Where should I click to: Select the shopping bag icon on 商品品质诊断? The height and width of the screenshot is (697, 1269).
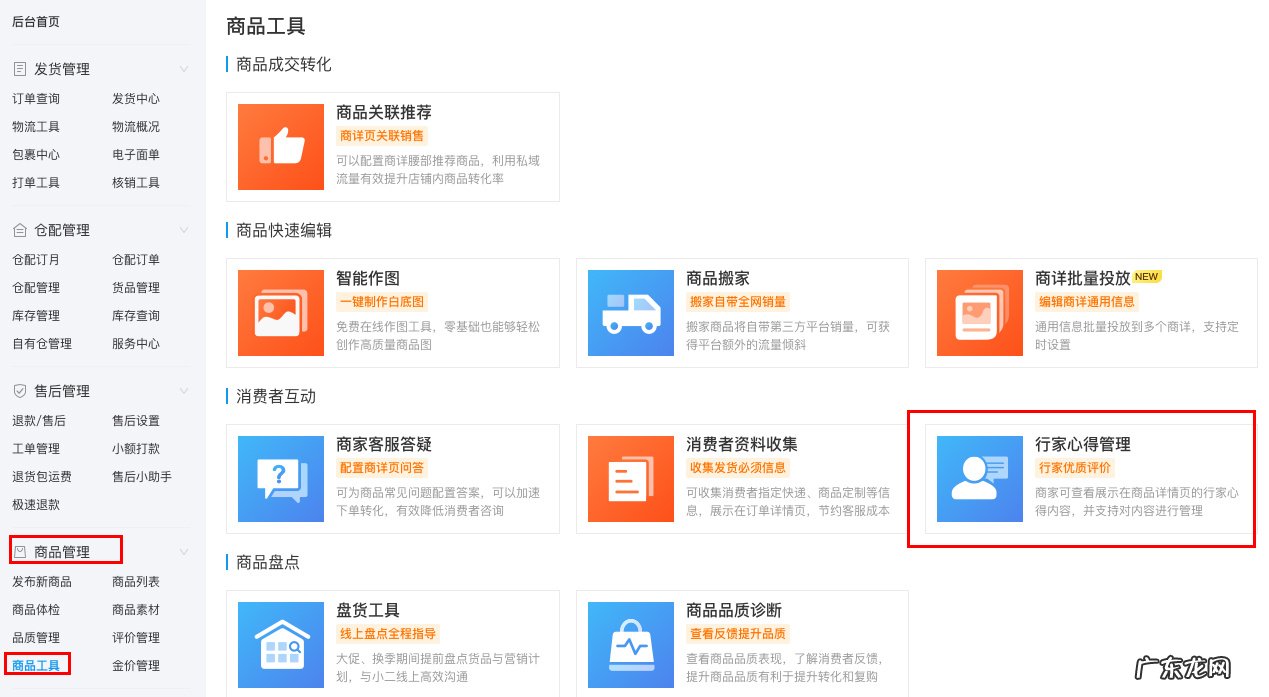630,644
